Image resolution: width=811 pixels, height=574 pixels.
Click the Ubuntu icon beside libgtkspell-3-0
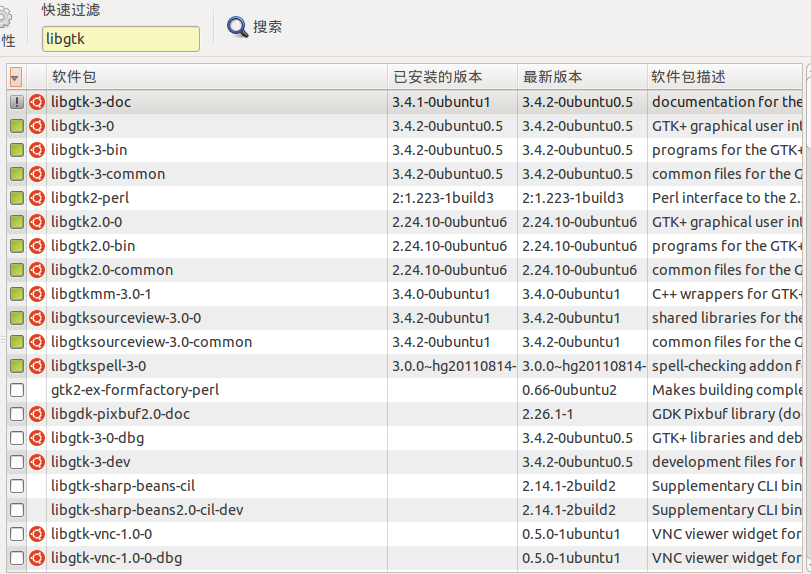pyautogui.click(x=37, y=366)
